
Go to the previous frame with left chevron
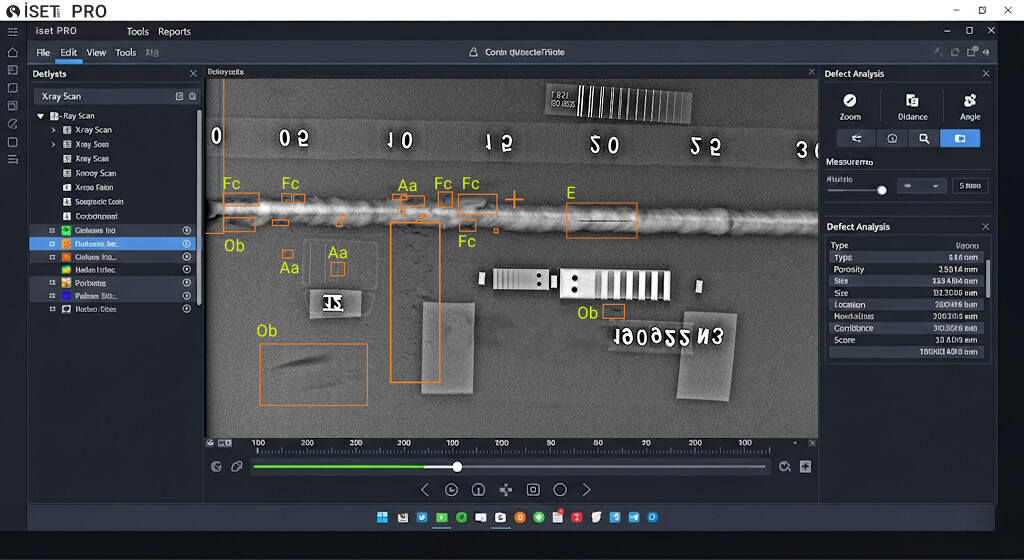pos(424,490)
